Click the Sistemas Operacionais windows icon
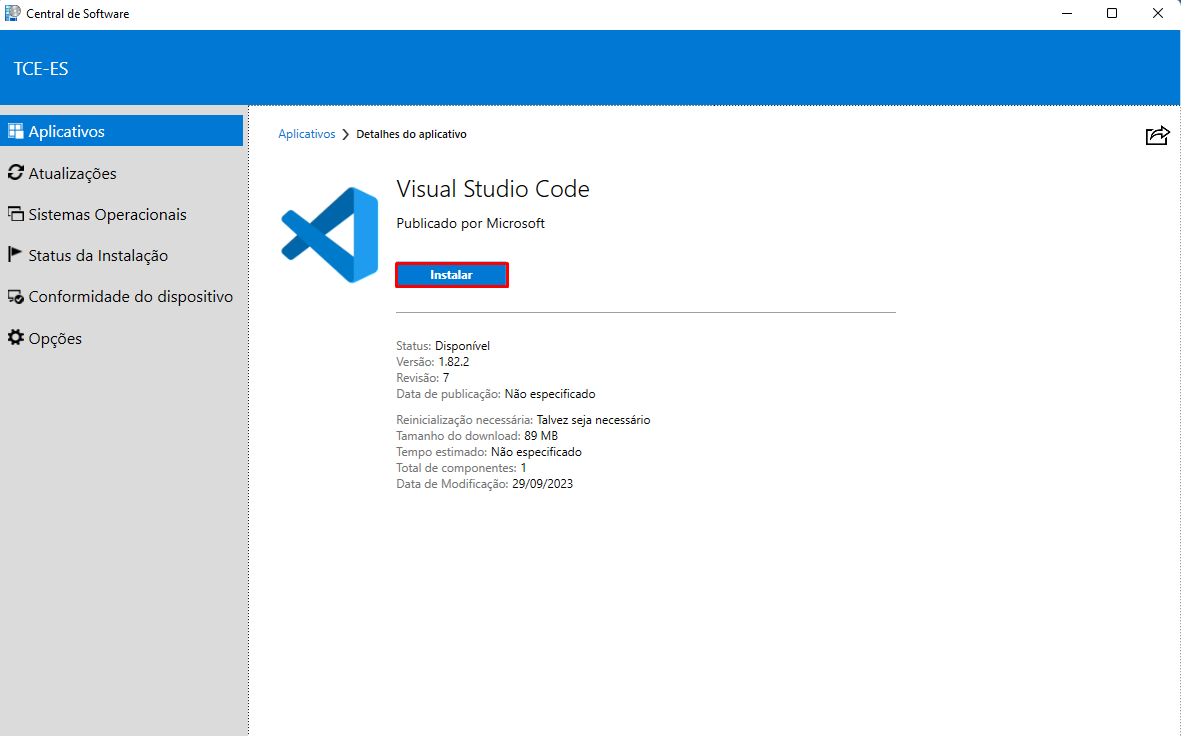Screen dimensions: 1181x736 [x=15, y=214]
